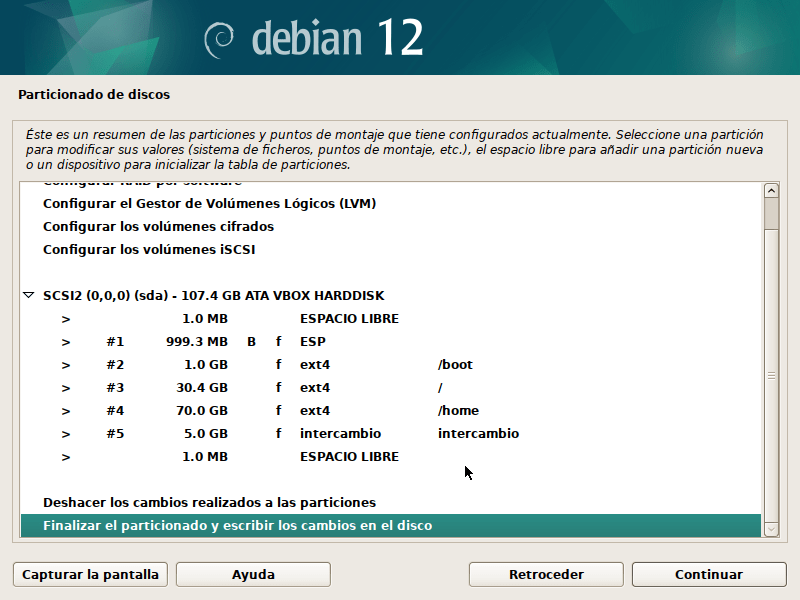The height and width of the screenshot is (600, 800).
Task: Choose Configurar los volúmenes iSCSI
Action: [149, 249]
